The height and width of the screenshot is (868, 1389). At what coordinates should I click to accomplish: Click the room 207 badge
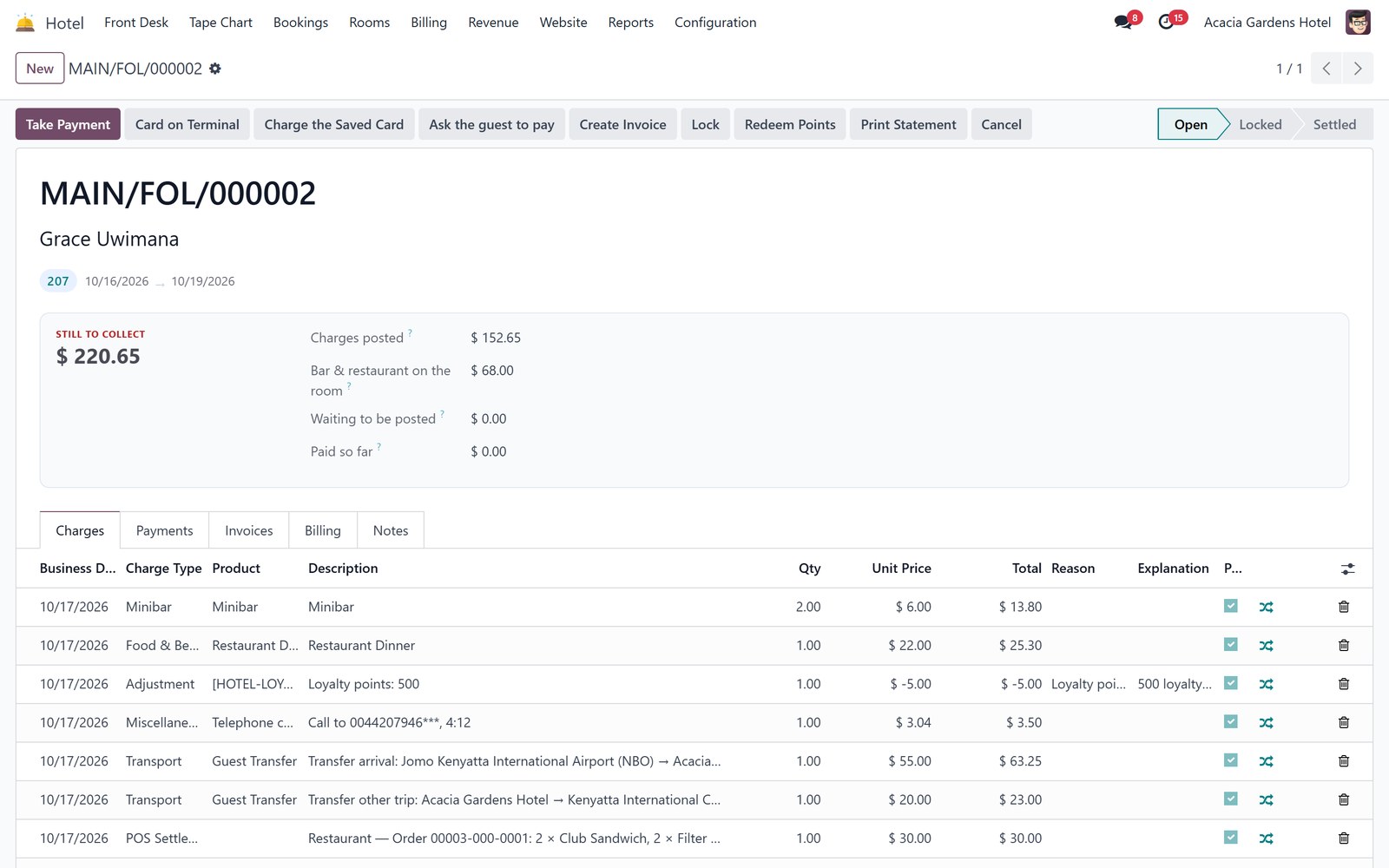click(x=58, y=281)
